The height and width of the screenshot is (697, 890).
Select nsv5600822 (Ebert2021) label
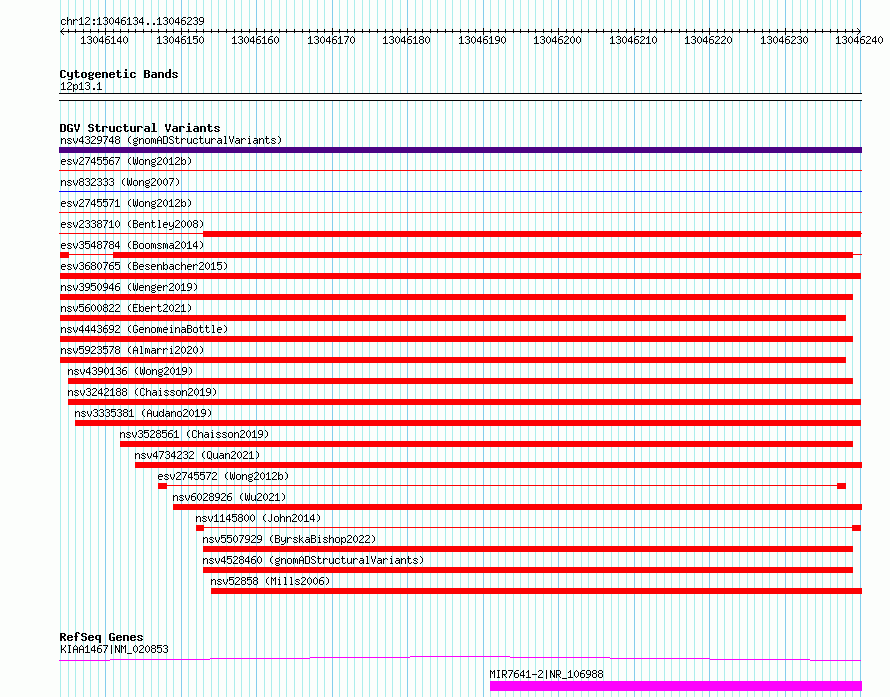point(126,308)
